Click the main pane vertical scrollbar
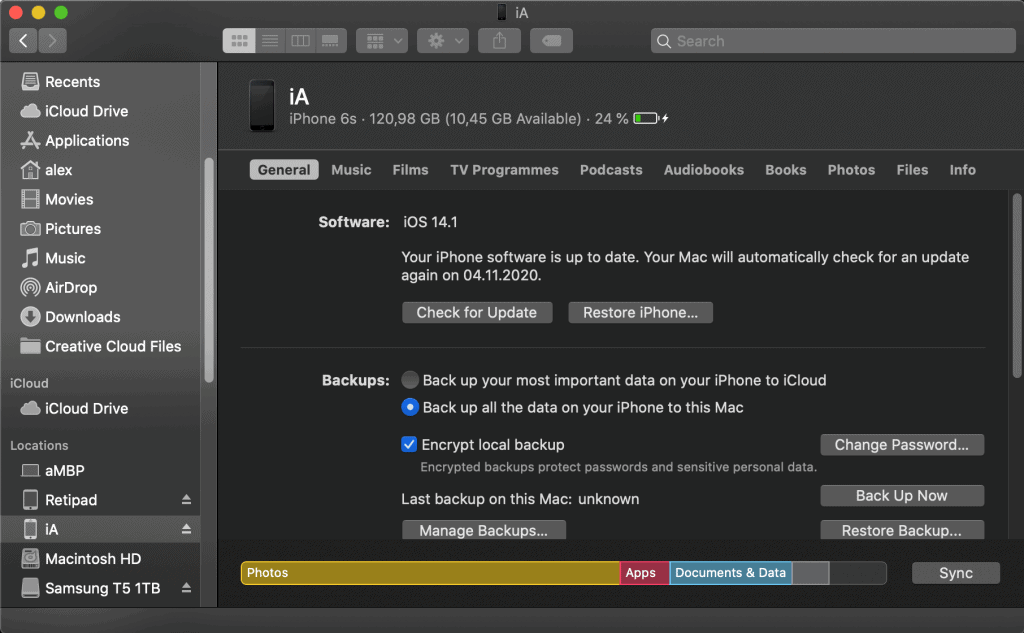Screen dimensions: 1024x633 1017,285
